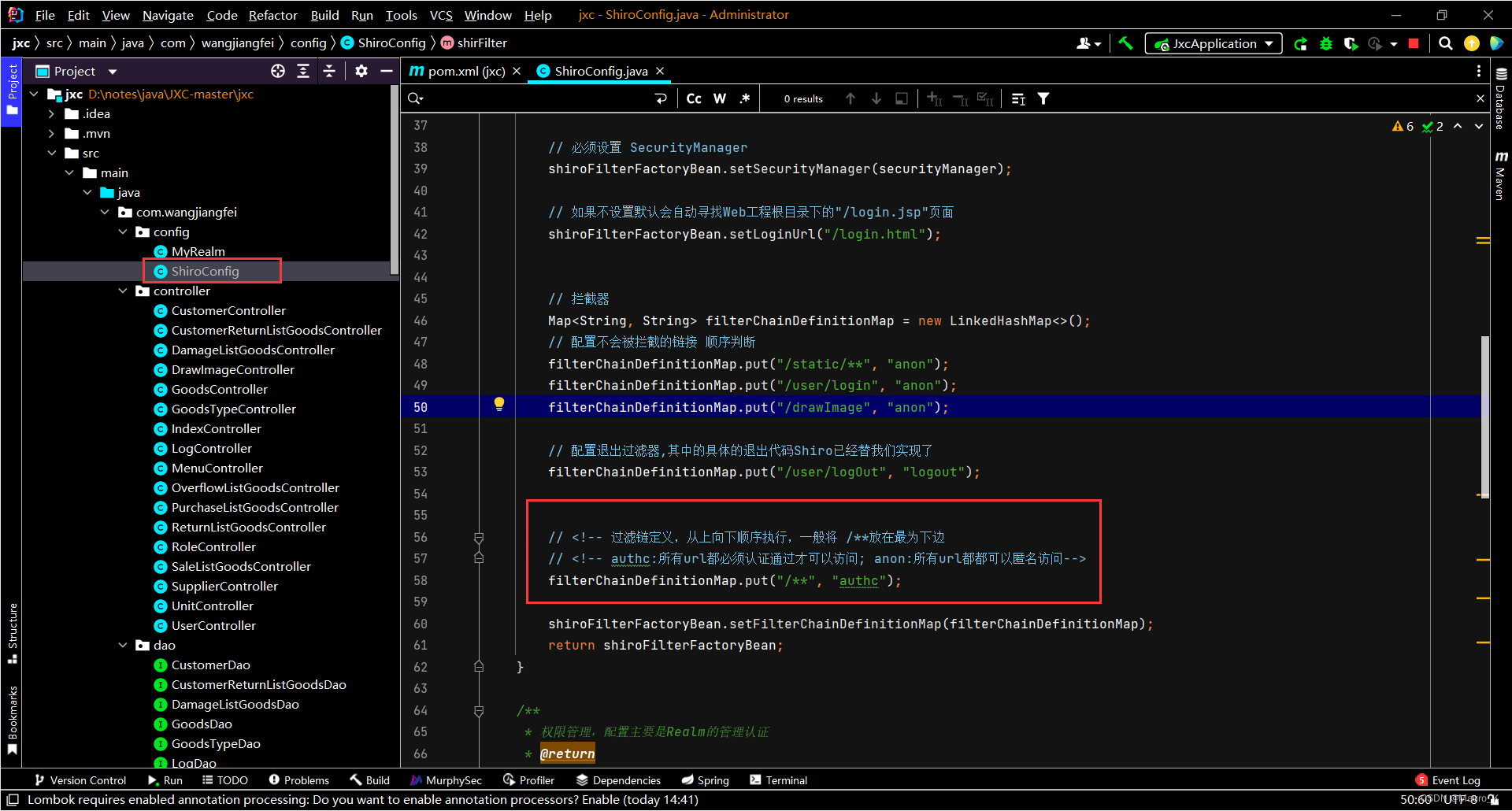1512x811 pixels.
Task: Click the Search Everywhere magnifier icon
Action: [x=1446, y=43]
